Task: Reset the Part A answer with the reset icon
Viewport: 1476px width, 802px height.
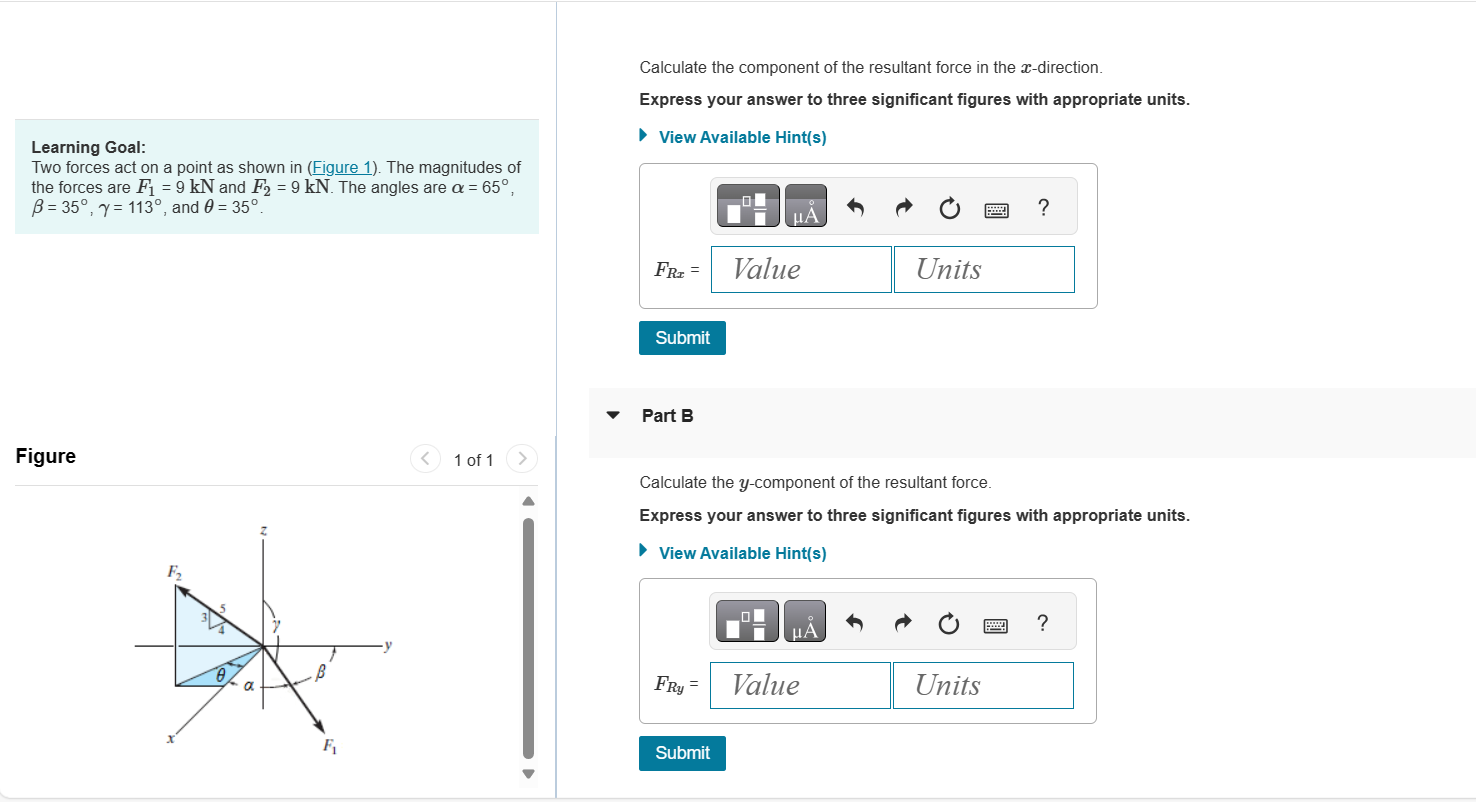Action: [948, 208]
